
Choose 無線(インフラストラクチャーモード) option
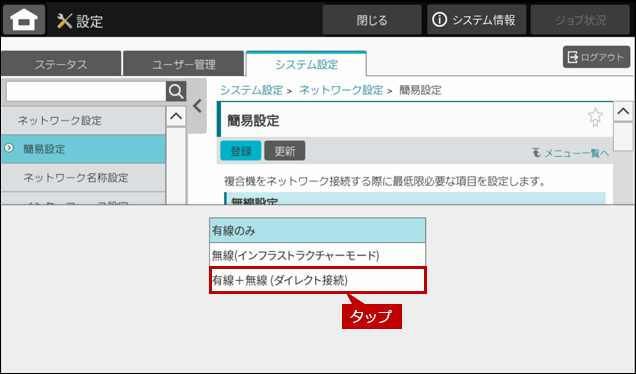coord(318,255)
